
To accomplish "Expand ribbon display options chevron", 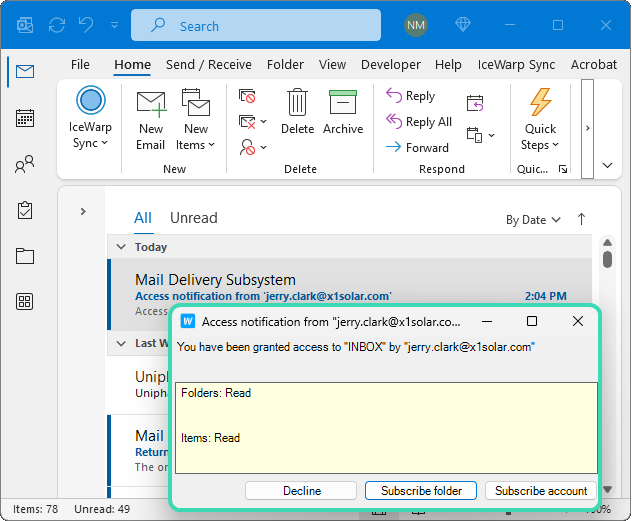I will click(607, 165).
